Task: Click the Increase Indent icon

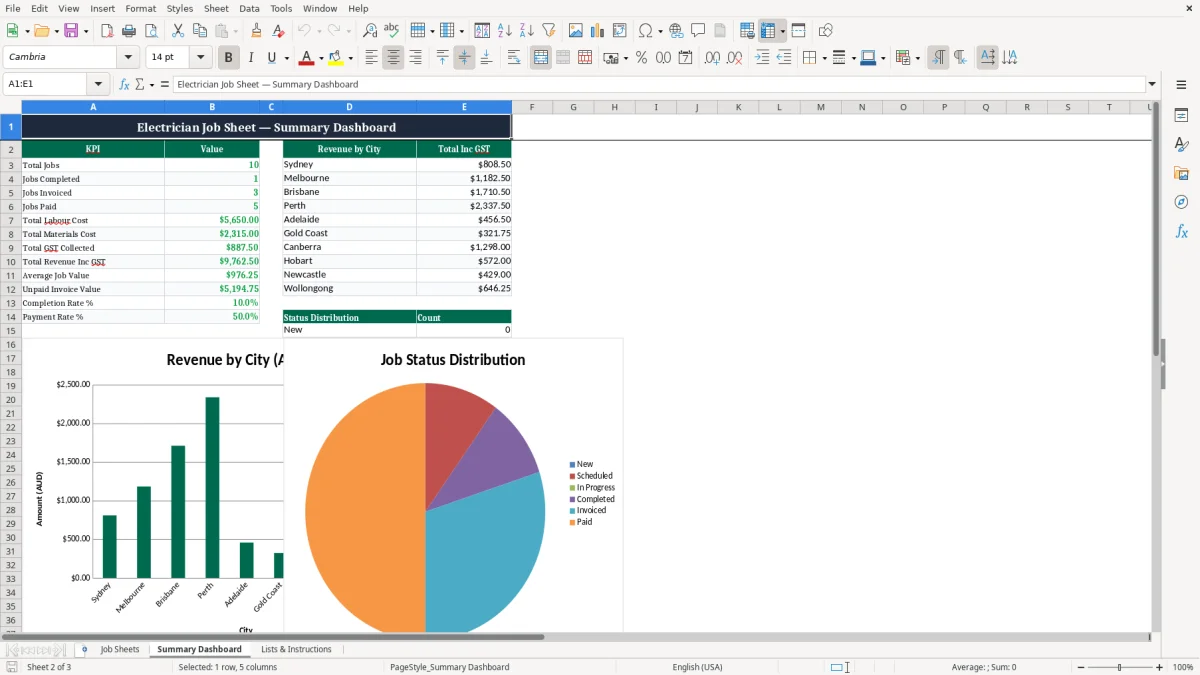Action: (x=762, y=58)
